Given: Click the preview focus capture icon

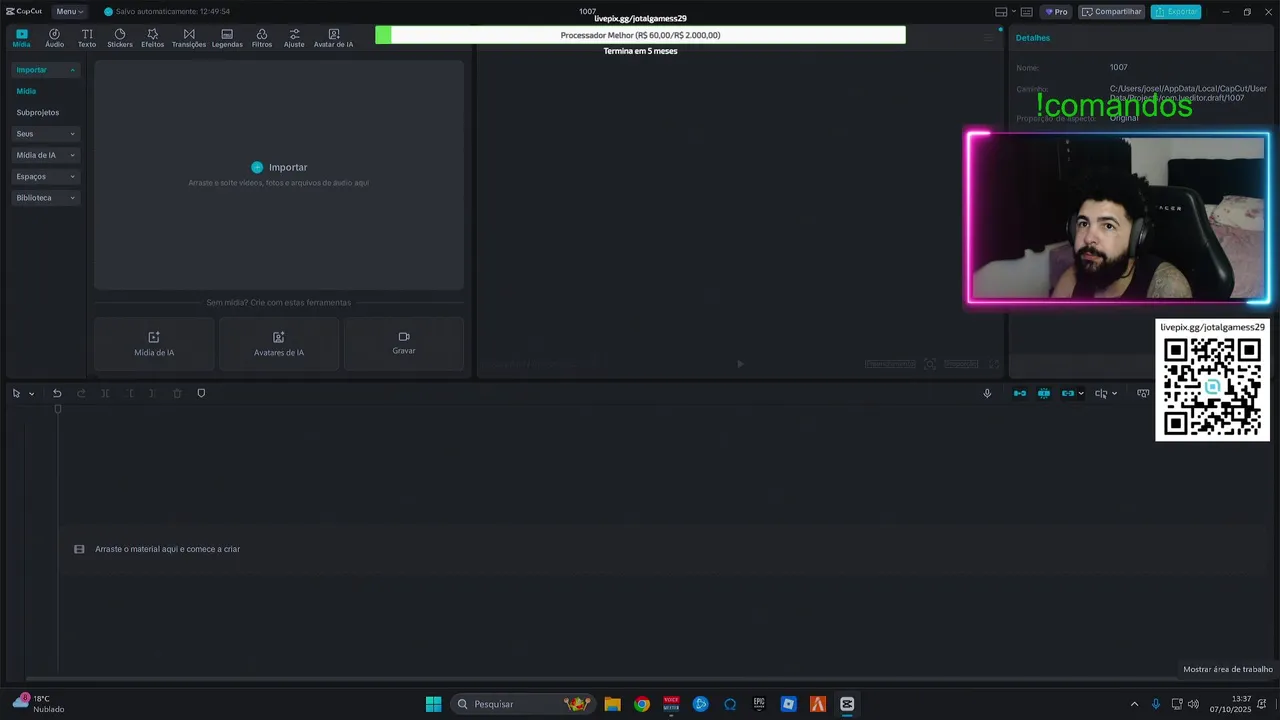Looking at the screenshot, I should tap(930, 364).
